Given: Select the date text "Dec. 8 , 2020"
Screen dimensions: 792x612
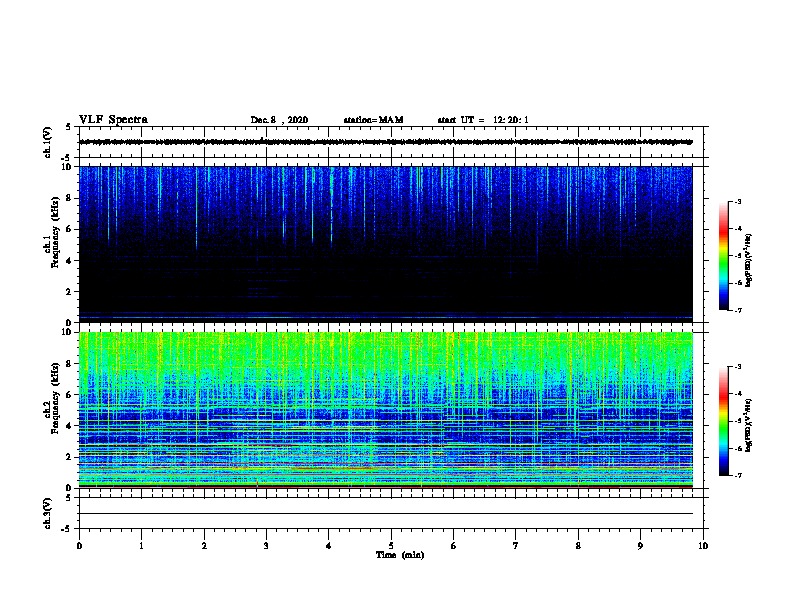Looking at the screenshot, I should [x=279, y=120].
